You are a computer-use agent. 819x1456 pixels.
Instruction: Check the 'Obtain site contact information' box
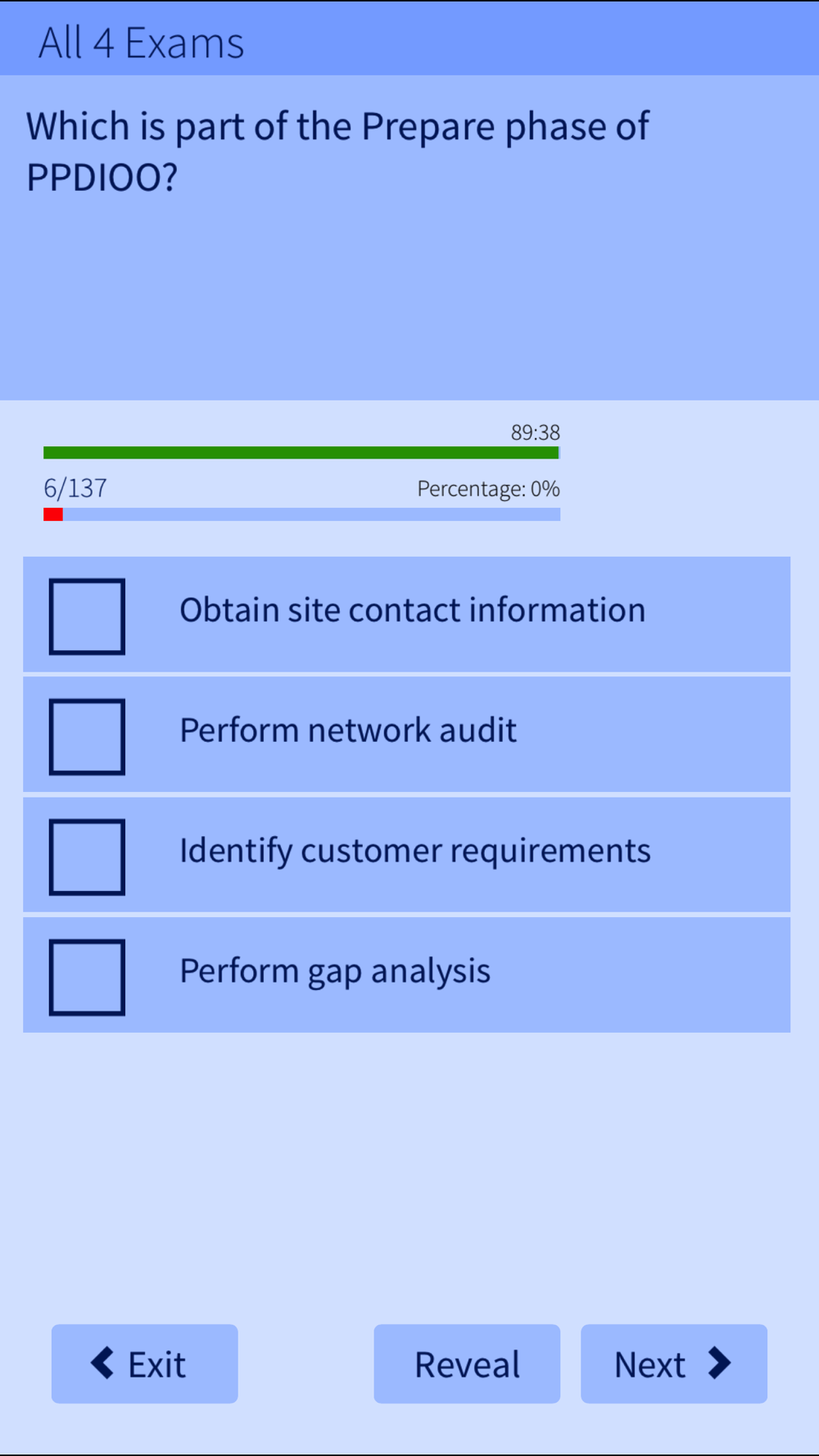click(x=87, y=617)
